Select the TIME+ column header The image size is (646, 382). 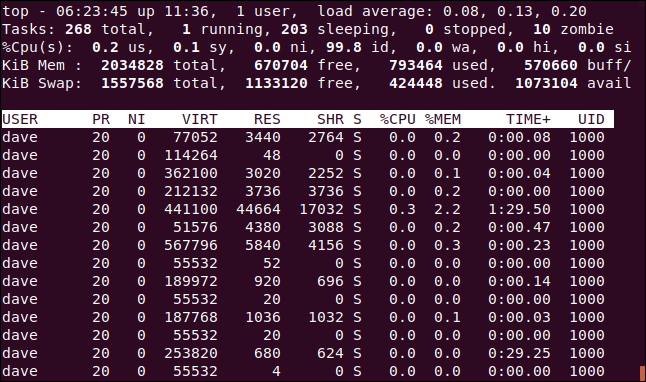(x=528, y=119)
